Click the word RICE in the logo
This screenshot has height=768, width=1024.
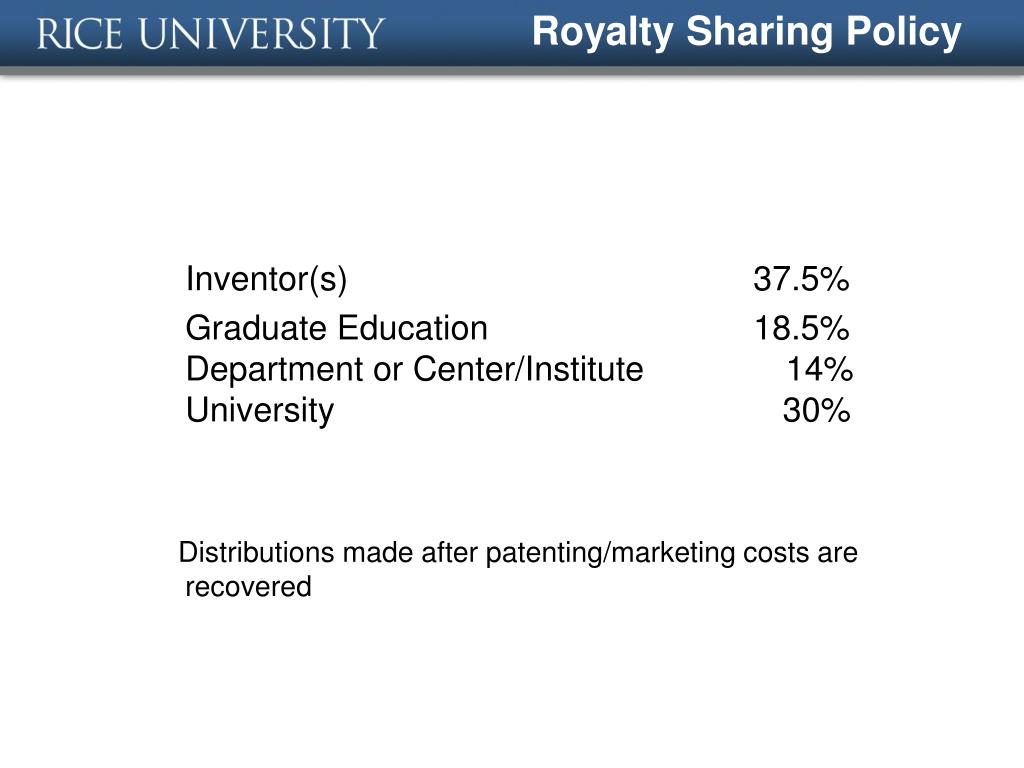80,34
